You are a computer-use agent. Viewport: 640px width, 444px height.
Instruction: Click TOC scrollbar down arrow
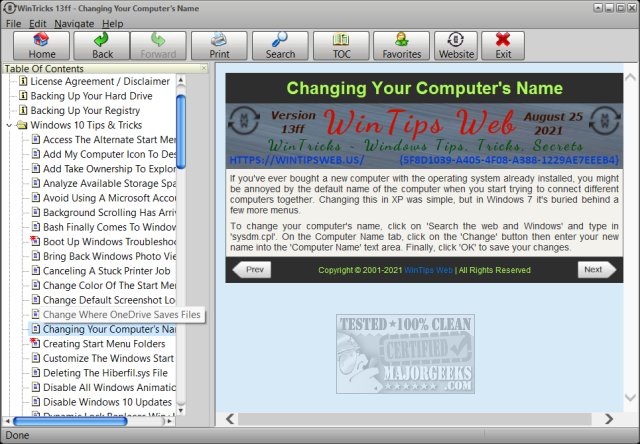[x=181, y=410]
